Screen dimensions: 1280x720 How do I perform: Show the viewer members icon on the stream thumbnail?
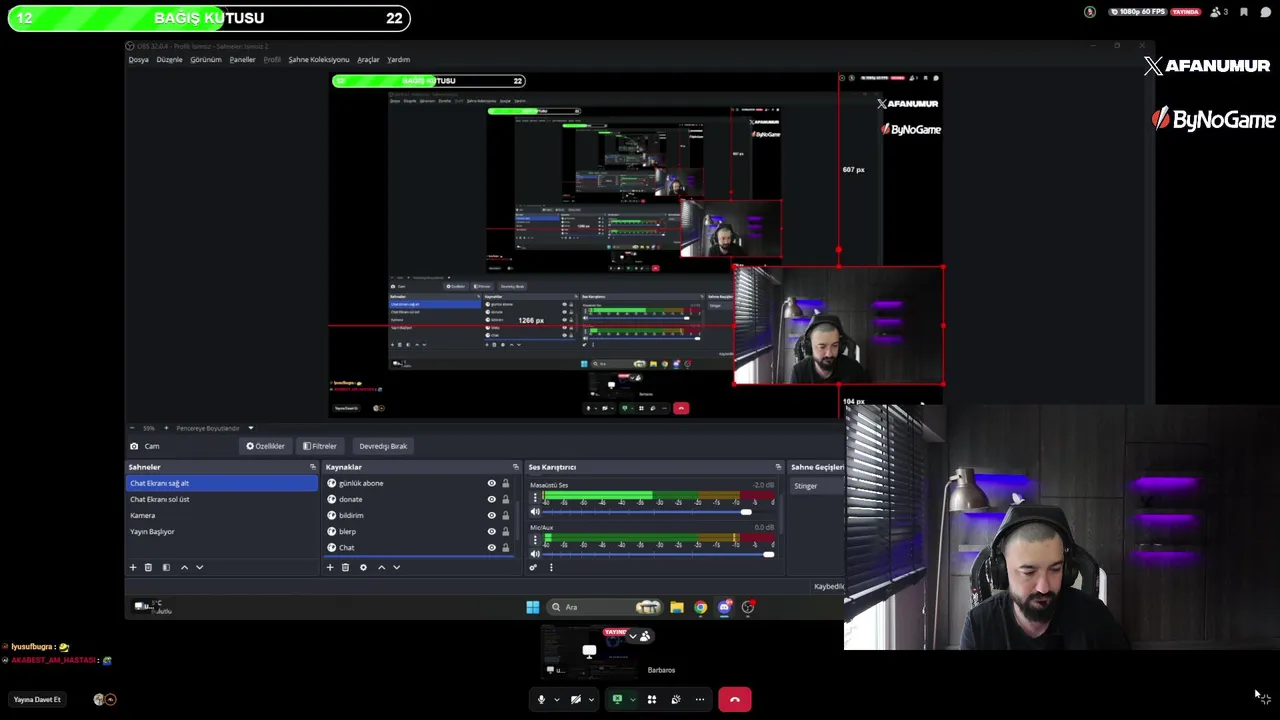coord(645,636)
